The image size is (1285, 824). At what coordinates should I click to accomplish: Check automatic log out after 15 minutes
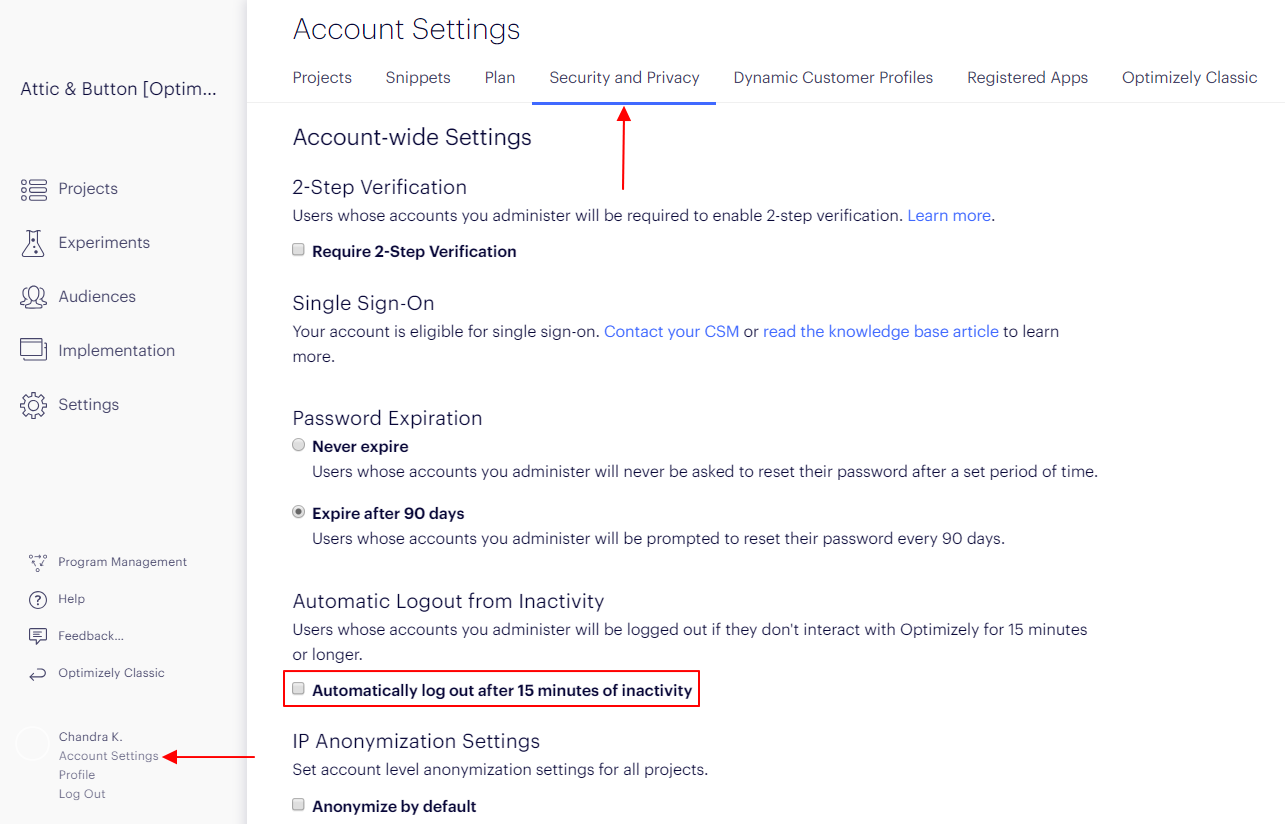298,688
